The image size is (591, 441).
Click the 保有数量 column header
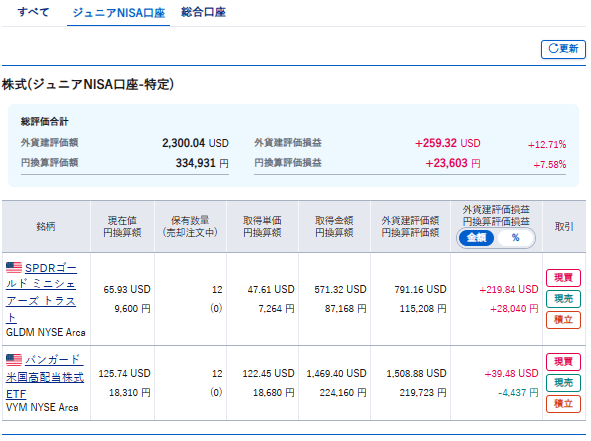click(x=190, y=227)
